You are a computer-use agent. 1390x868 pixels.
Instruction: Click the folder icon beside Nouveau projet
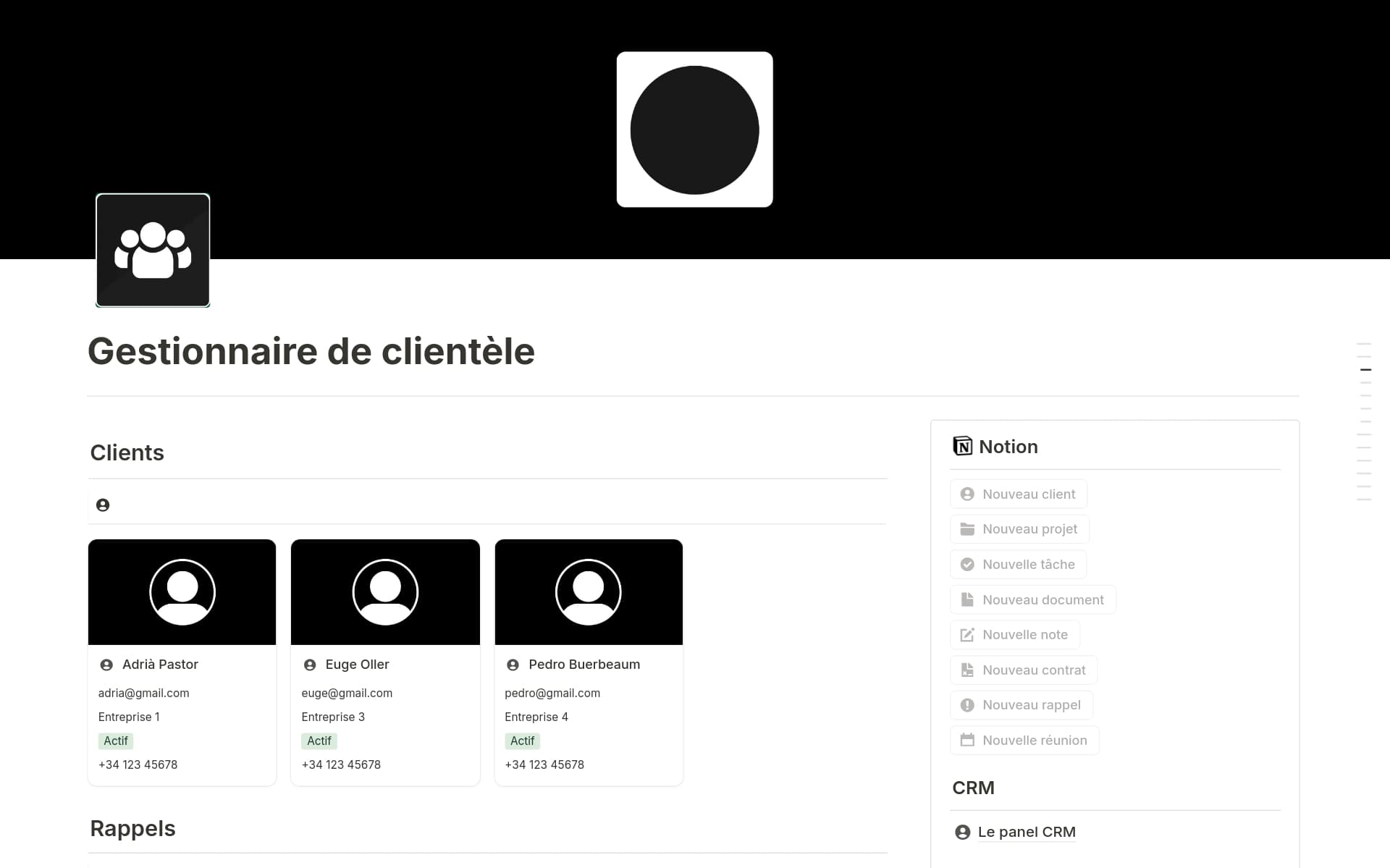[x=966, y=528]
